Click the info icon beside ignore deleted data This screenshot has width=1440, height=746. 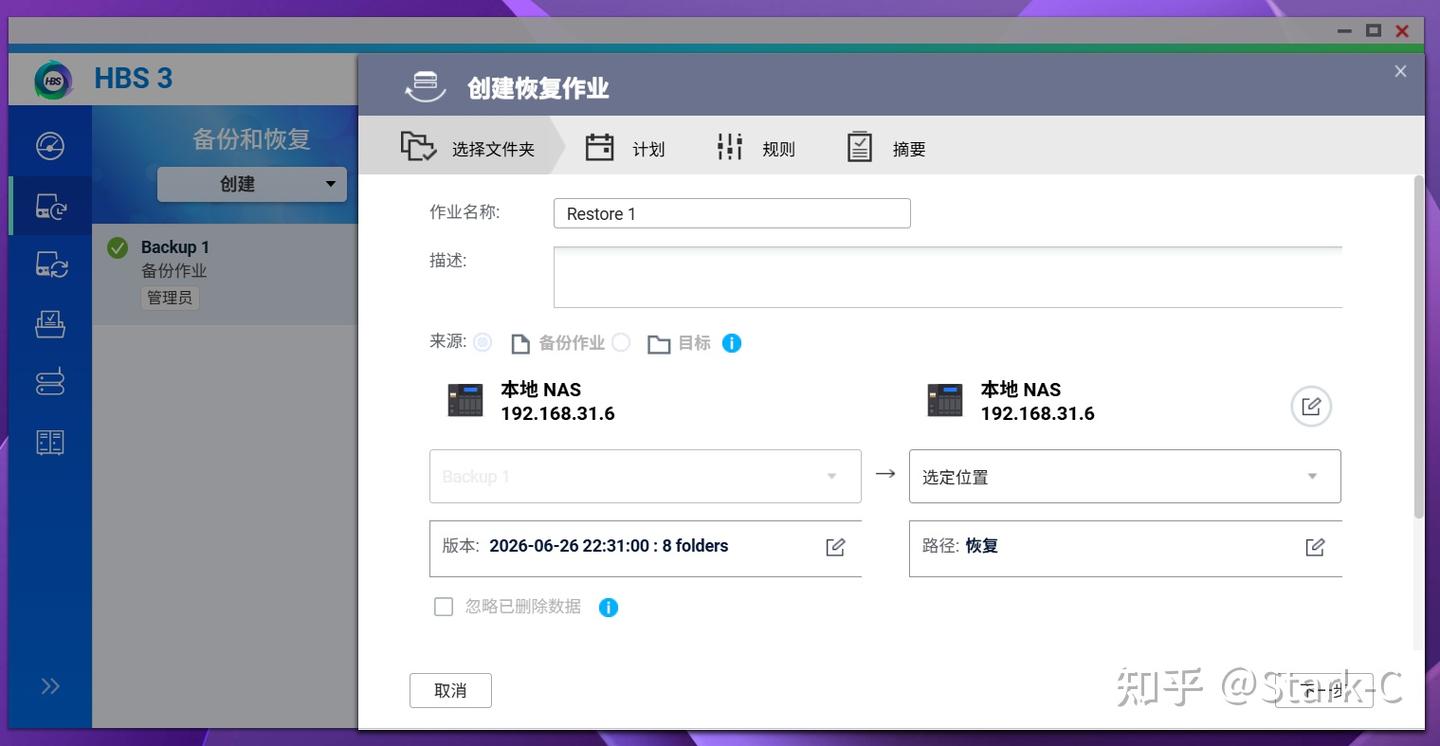pyautogui.click(x=608, y=607)
